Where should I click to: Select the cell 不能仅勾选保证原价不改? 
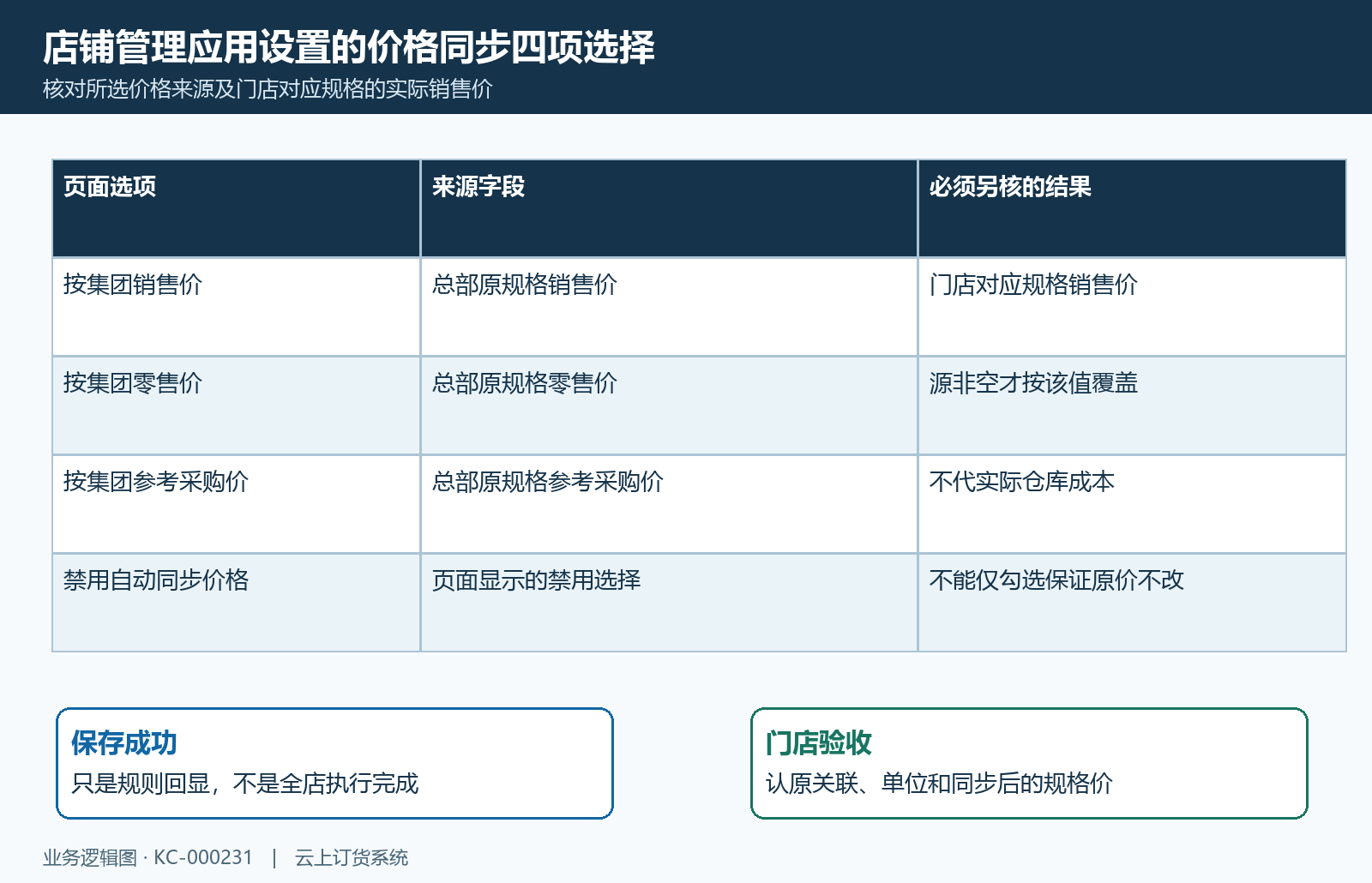coord(1132,603)
